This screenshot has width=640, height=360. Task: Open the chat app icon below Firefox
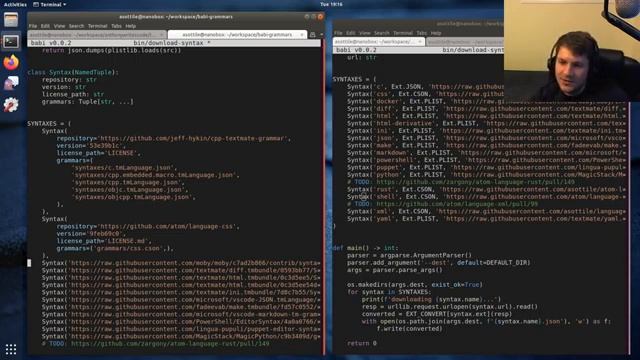[11, 83]
